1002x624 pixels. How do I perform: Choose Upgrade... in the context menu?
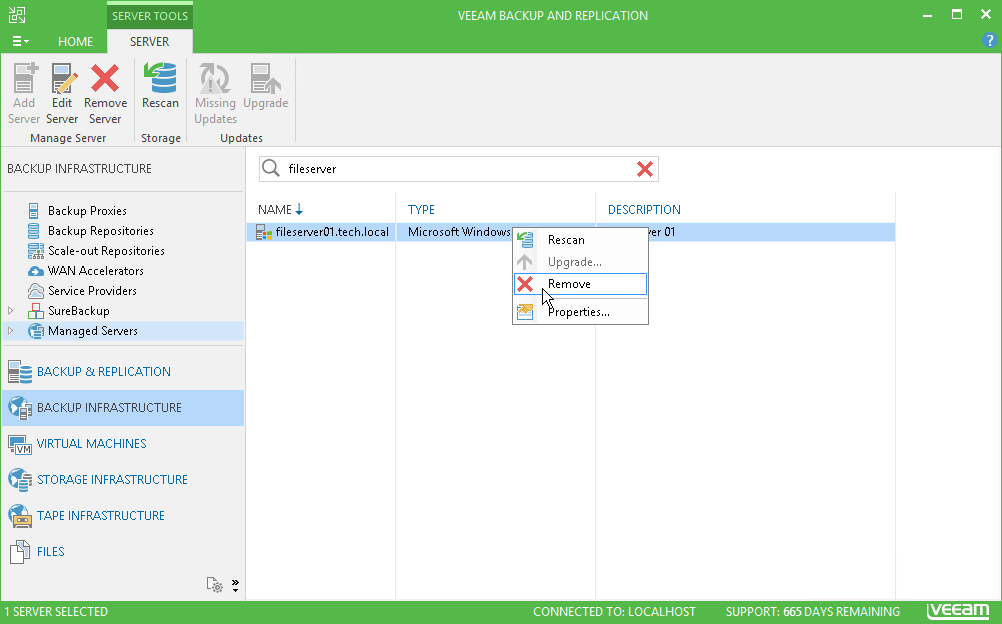coord(580,261)
